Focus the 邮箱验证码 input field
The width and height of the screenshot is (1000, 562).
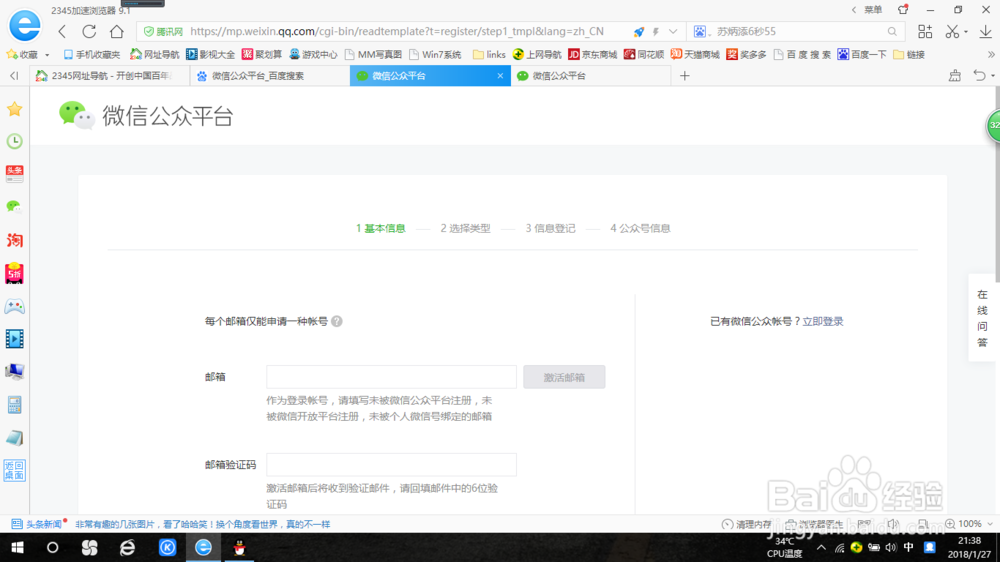click(392, 465)
